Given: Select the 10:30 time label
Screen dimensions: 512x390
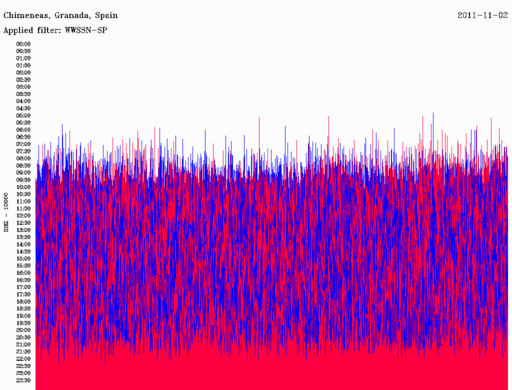Looking at the screenshot, I should coord(23,194).
